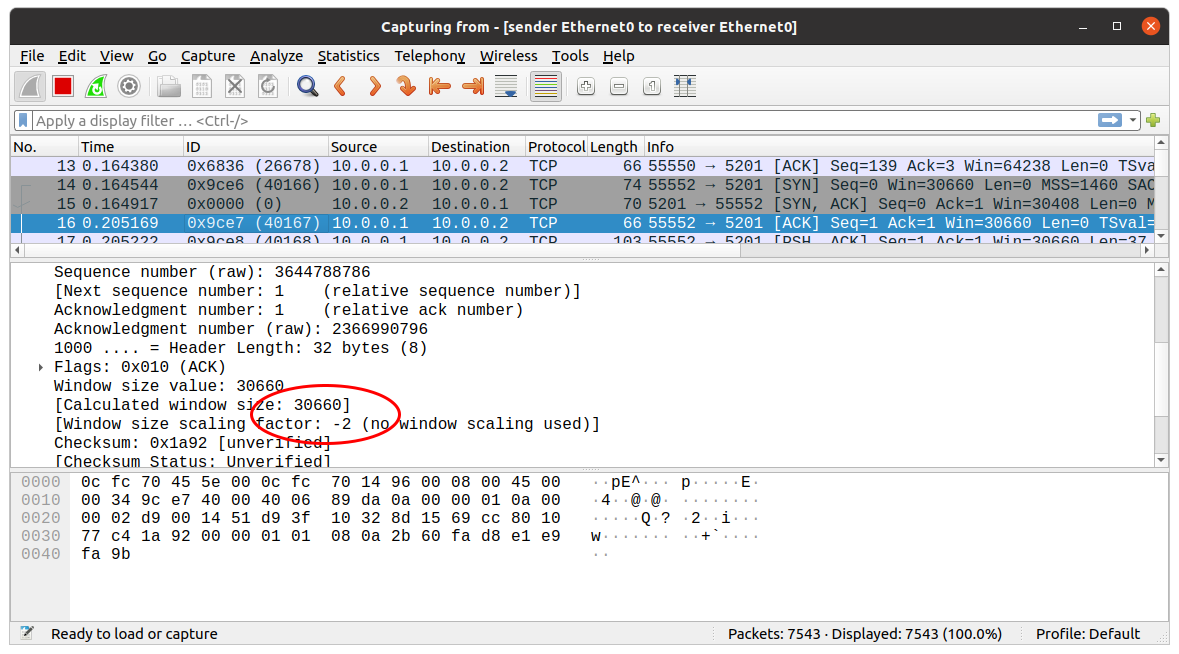This screenshot has width=1179, height=654.
Task: Click the Go to specified packet icon
Action: [x=406, y=87]
